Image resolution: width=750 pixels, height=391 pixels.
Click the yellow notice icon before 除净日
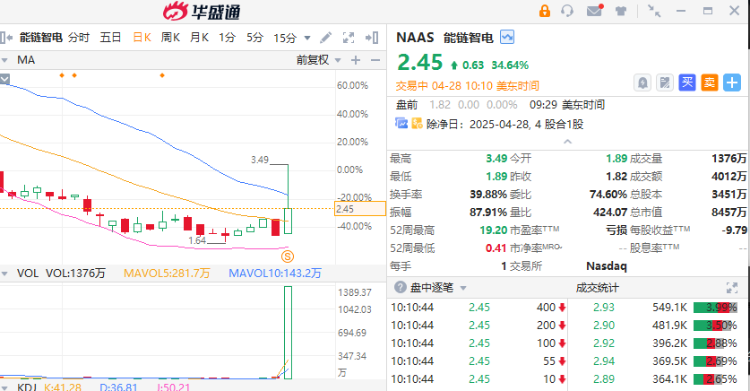click(417, 123)
